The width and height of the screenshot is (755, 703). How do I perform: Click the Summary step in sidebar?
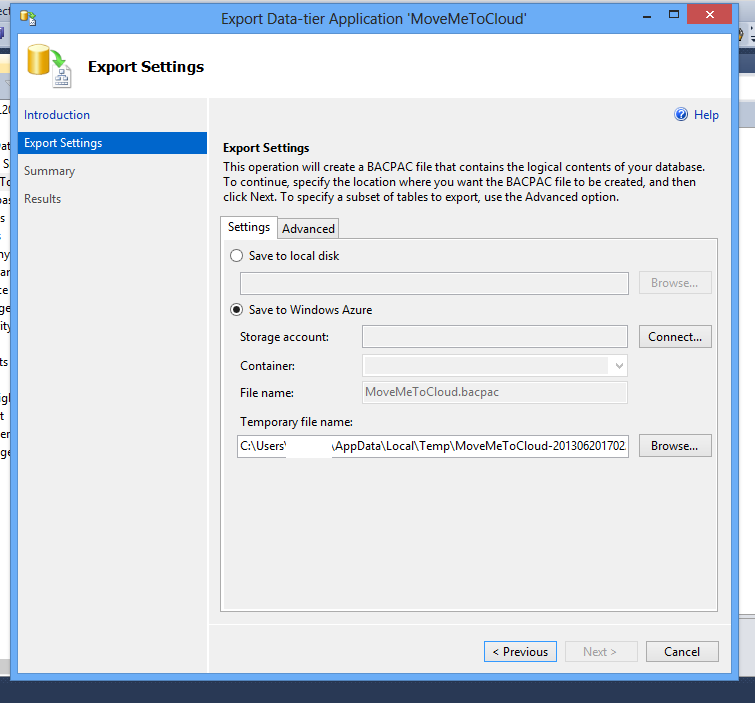pyautogui.click(x=49, y=171)
